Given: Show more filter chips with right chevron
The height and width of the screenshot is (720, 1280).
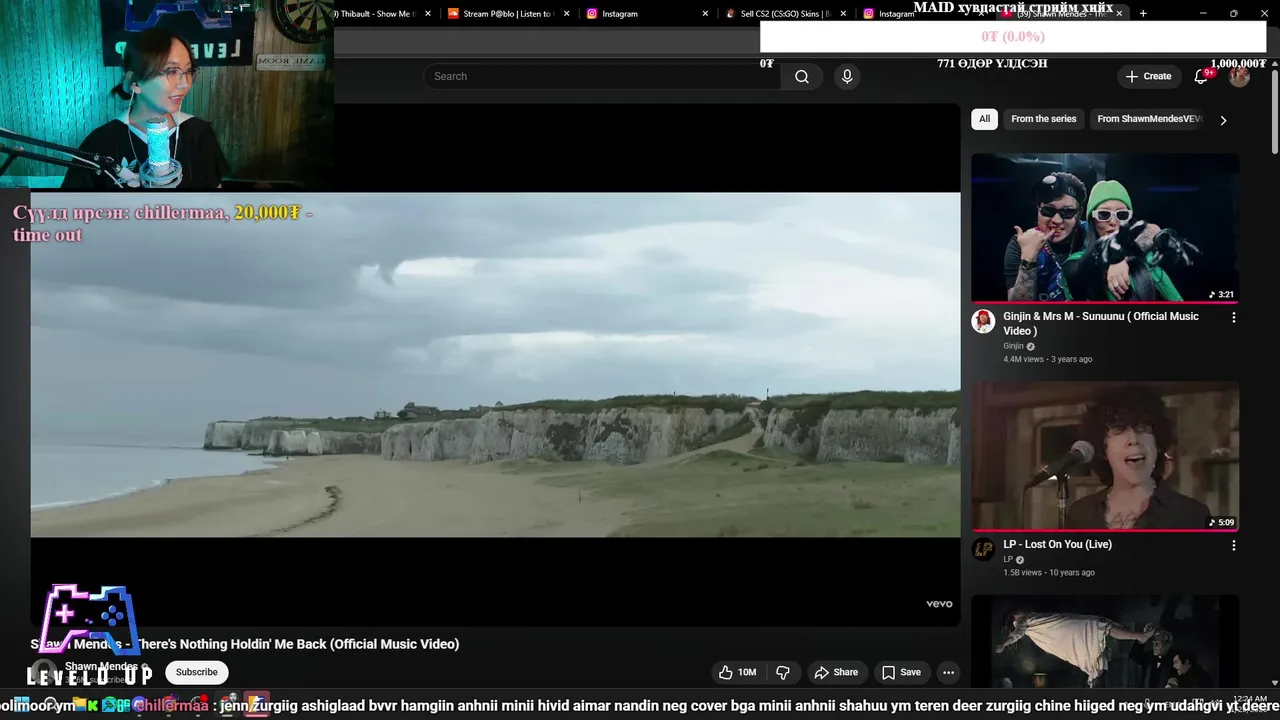Looking at the screenshot, I should 1223,120.
